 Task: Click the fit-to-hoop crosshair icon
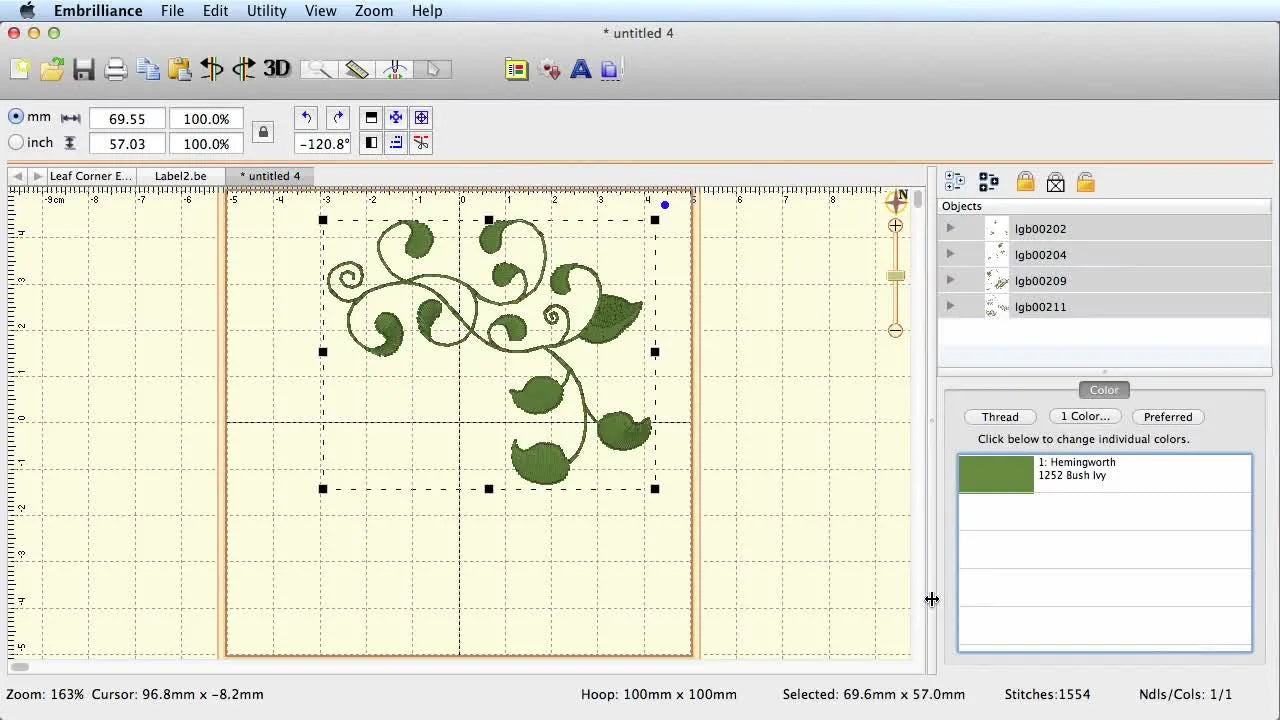tap(421, 117)
